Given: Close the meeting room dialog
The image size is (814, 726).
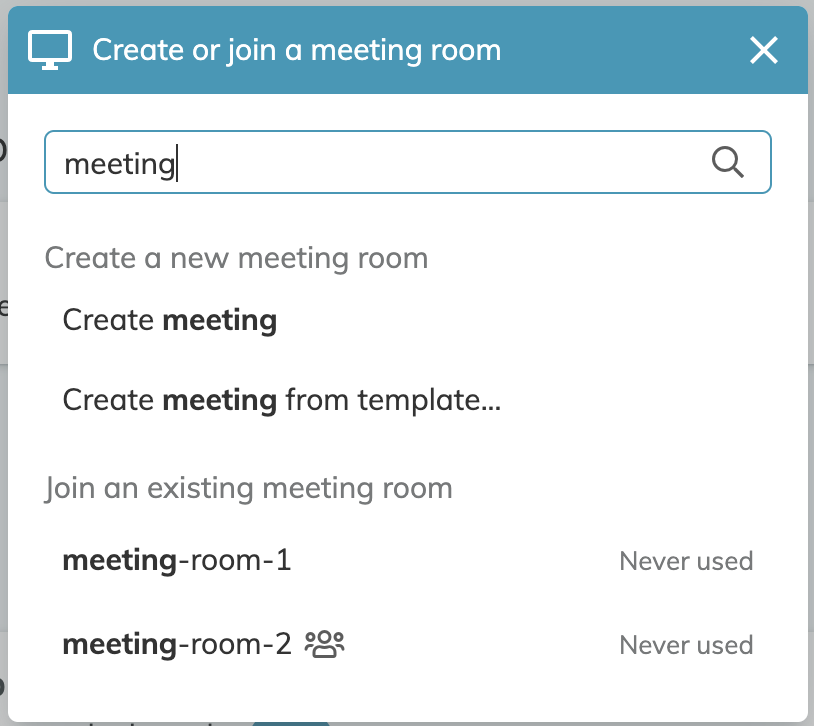Looking at the screenshot, I should coord(764,50).
